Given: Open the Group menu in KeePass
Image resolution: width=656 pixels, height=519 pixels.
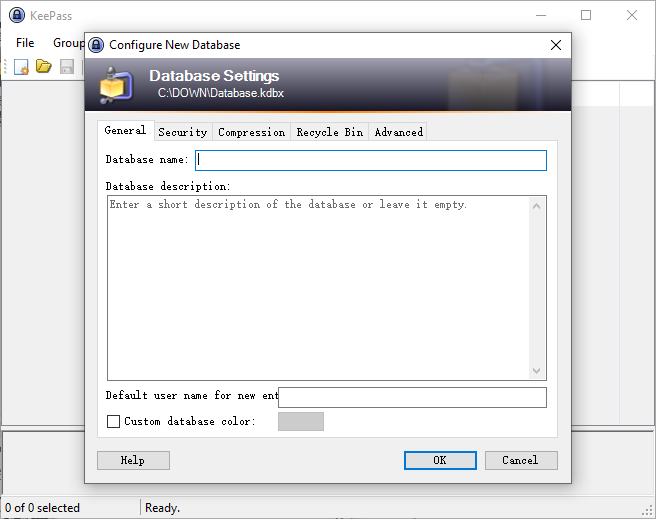Looking at the screenshot, I should pyautogui.click(x=69, y=43).
